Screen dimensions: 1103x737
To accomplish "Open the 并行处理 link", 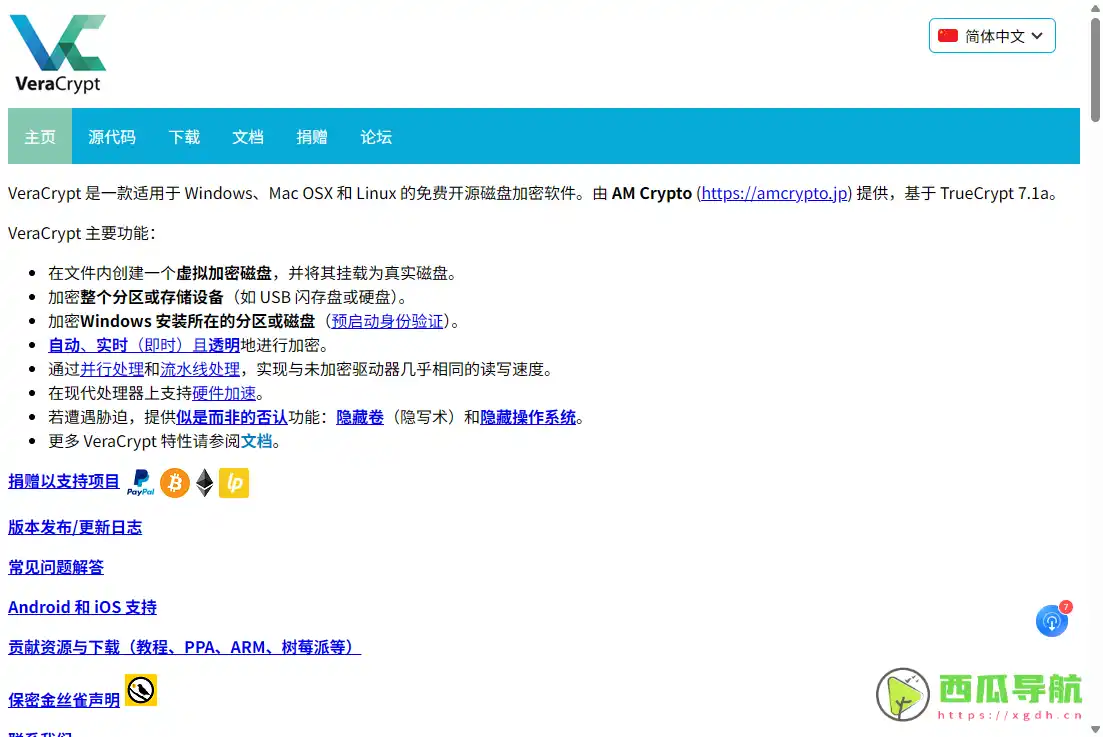I will click(x=112, y=369).
